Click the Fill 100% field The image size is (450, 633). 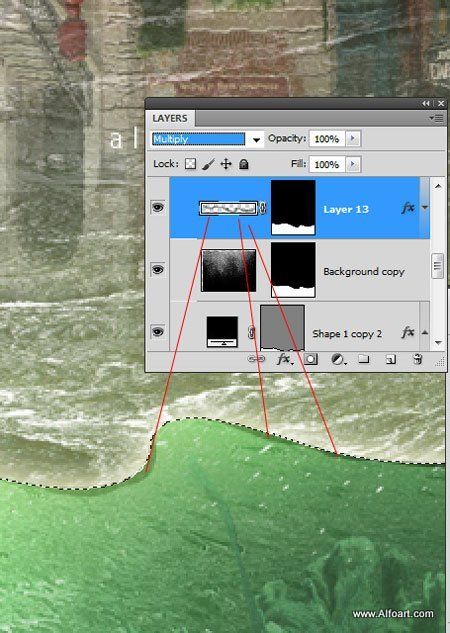(327, 165)
